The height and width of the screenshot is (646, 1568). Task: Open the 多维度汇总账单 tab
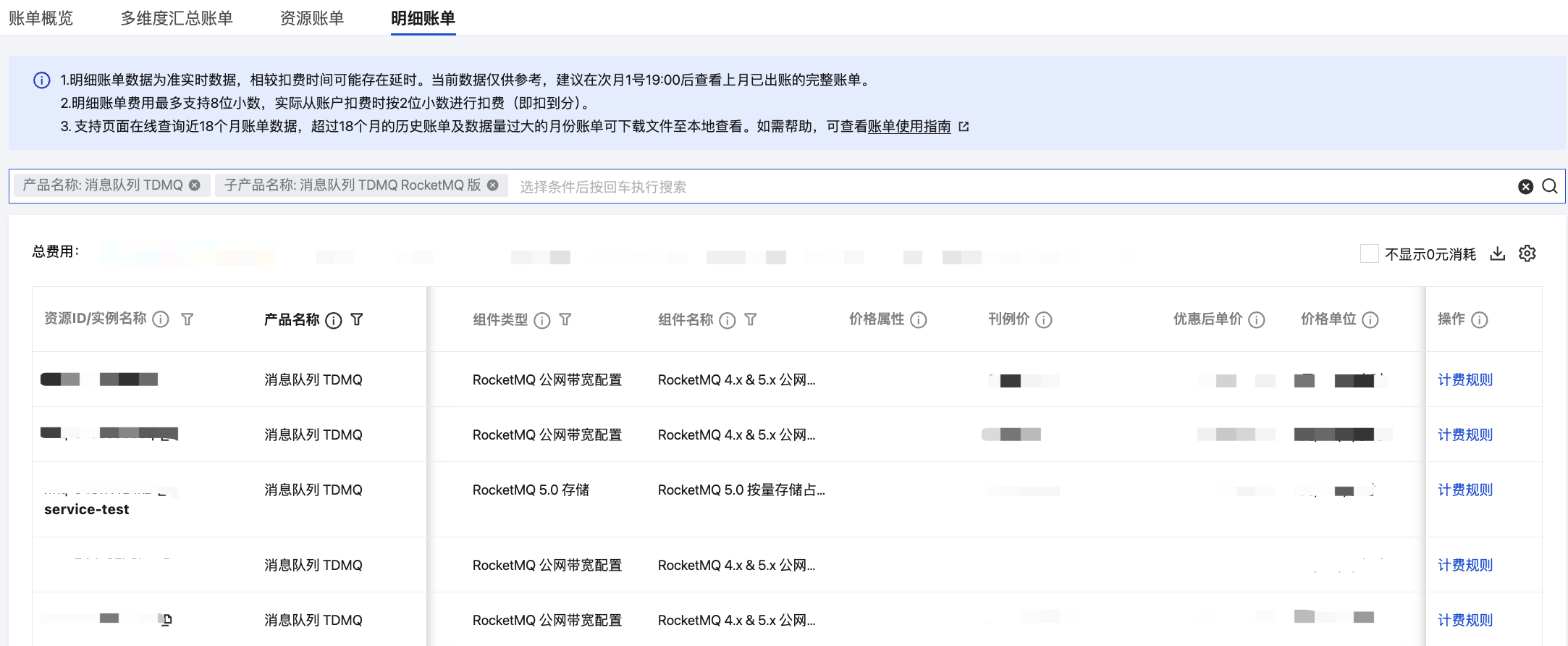177,18
